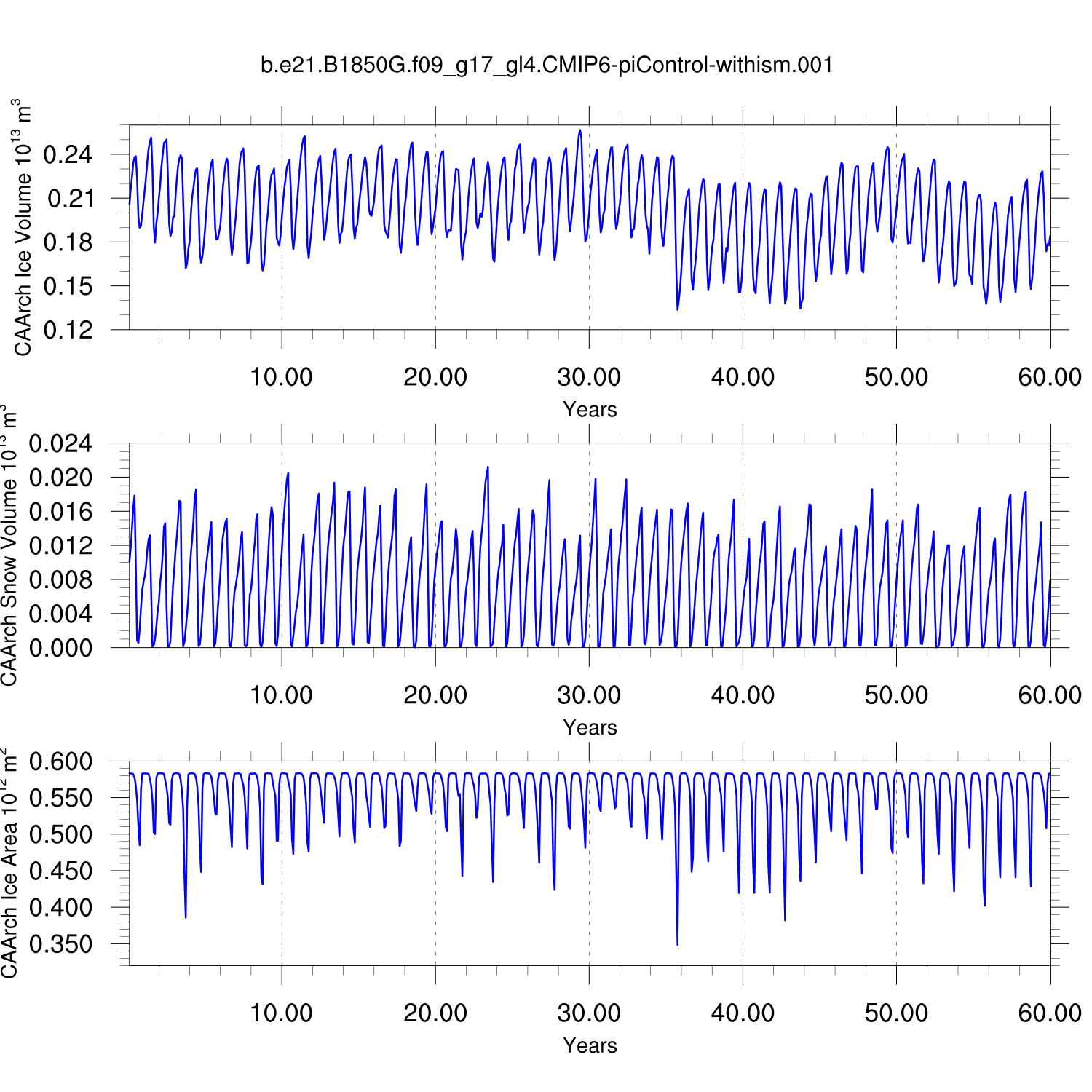Click the deepest ice area minimum near year 36

pyautogui.click(x=677, y=943)
